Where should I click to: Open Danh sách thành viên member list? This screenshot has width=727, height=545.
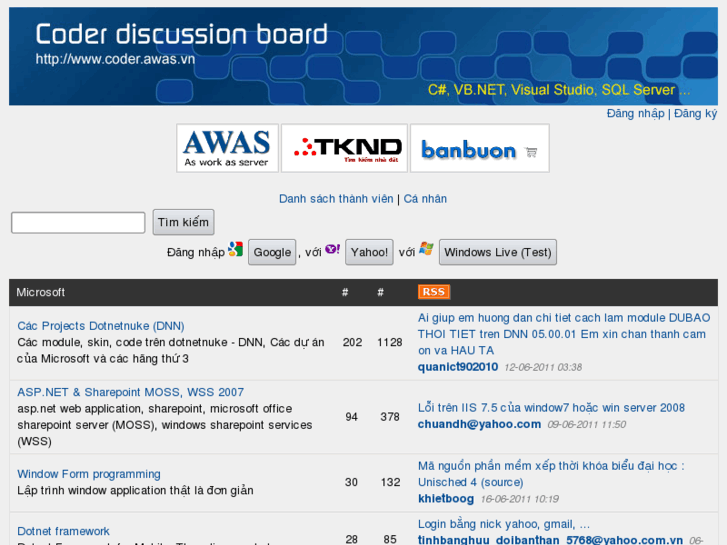(x=336, y=199)
